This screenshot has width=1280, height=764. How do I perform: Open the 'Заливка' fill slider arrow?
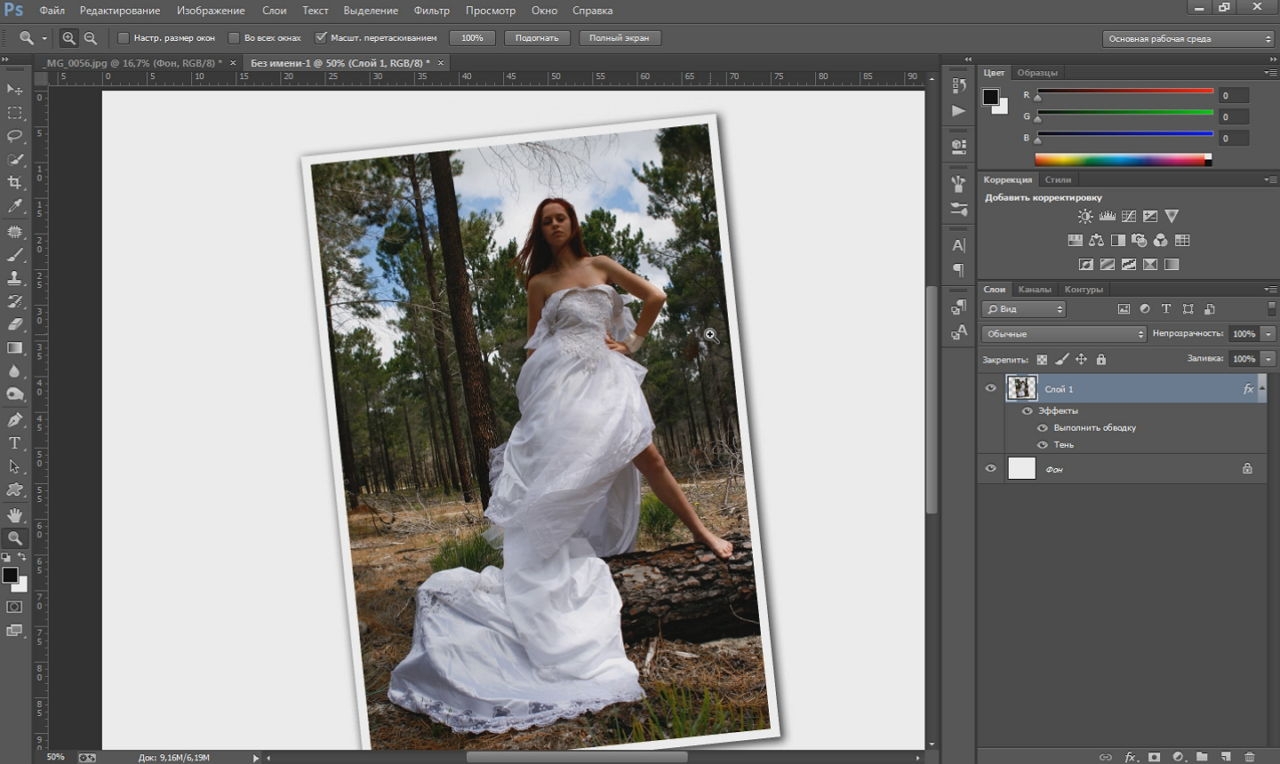1269,358
